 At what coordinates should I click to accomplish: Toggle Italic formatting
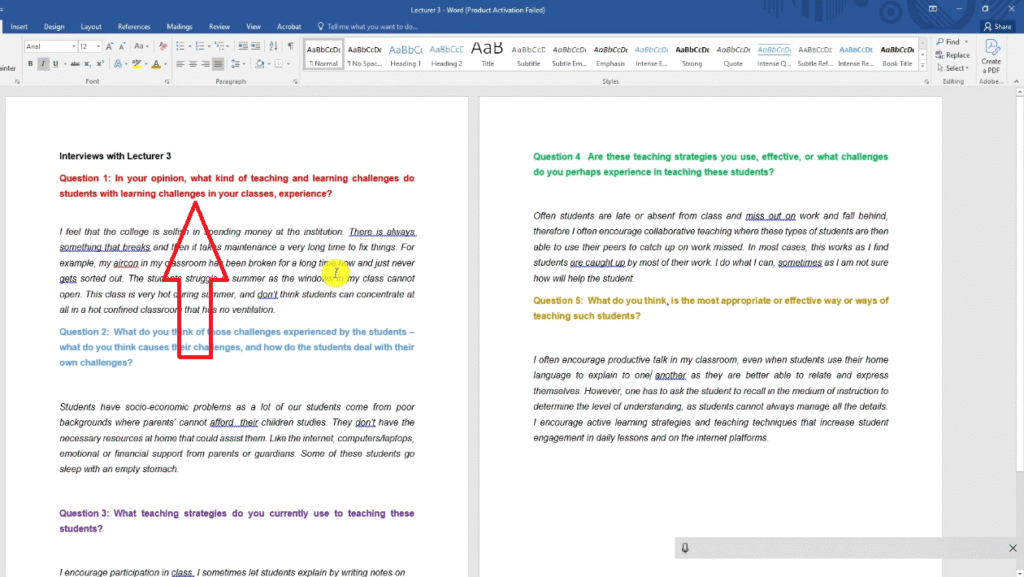[x=43, y=64]
